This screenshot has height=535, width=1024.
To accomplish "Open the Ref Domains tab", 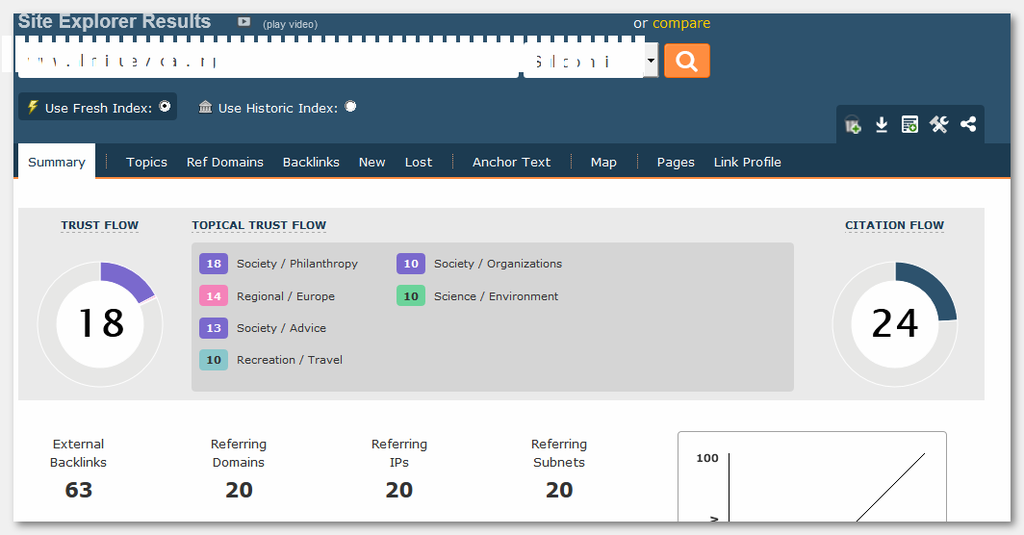I will (225, 162).
